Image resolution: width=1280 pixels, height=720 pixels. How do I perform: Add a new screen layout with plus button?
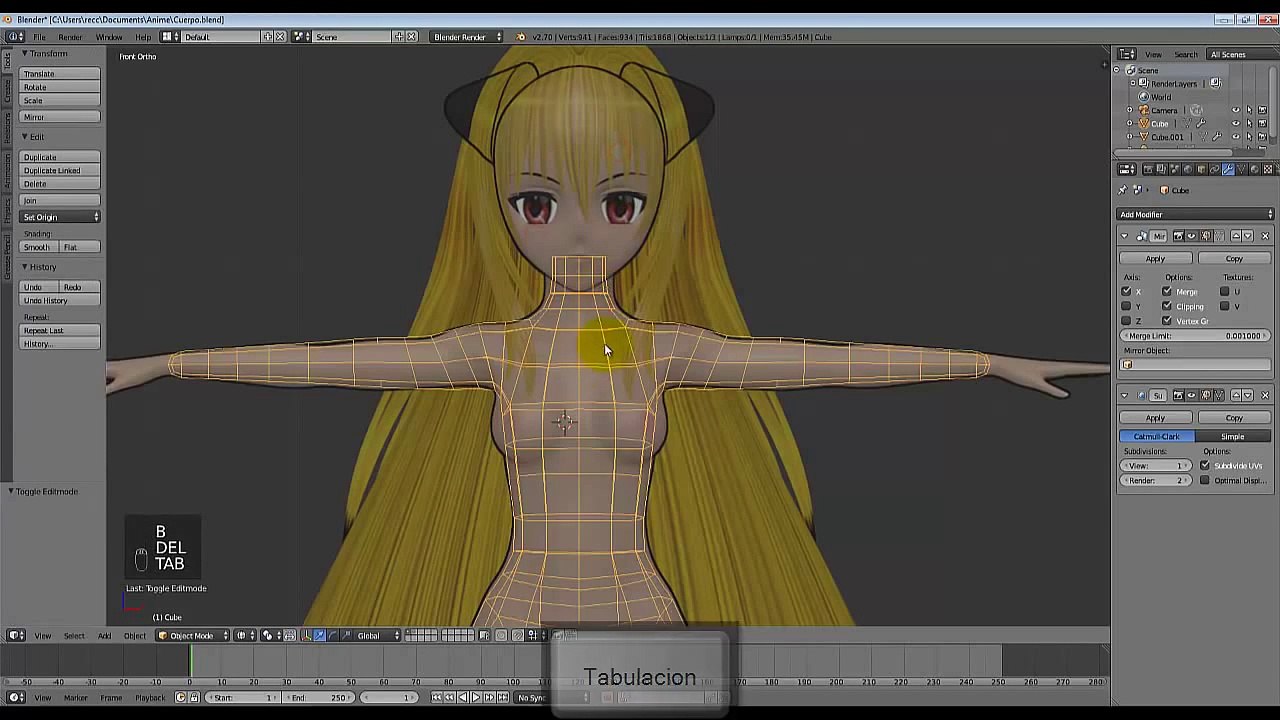tap(267, 37)
